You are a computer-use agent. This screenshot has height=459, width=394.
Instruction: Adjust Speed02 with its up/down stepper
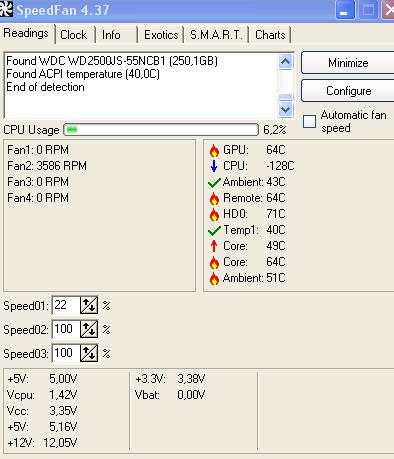click(x=89, y=329)
